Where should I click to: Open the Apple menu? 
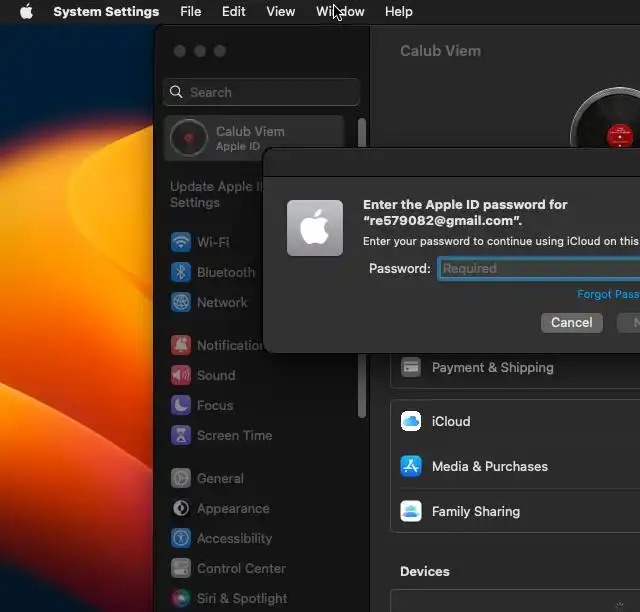[x=26, y=11]
